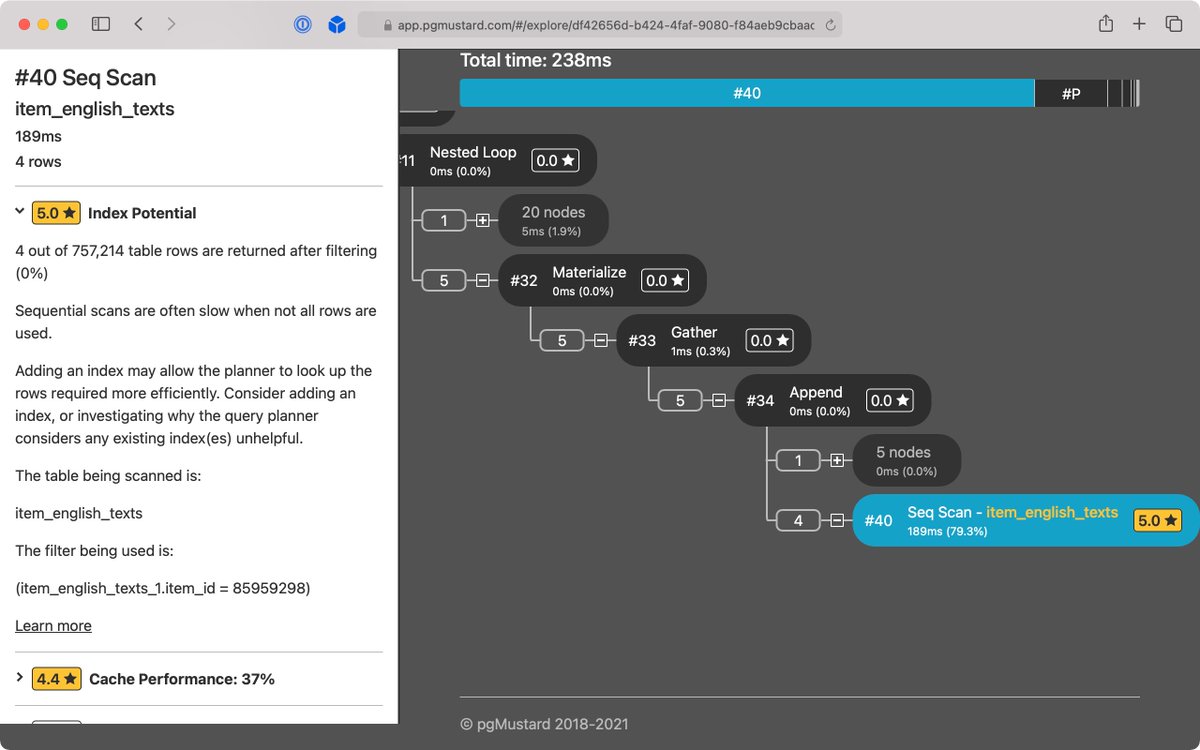Click the '189ms' text in side panel
Viewport: 1200px width, 750px height.
pyautogui.click(x=38, y=136)
